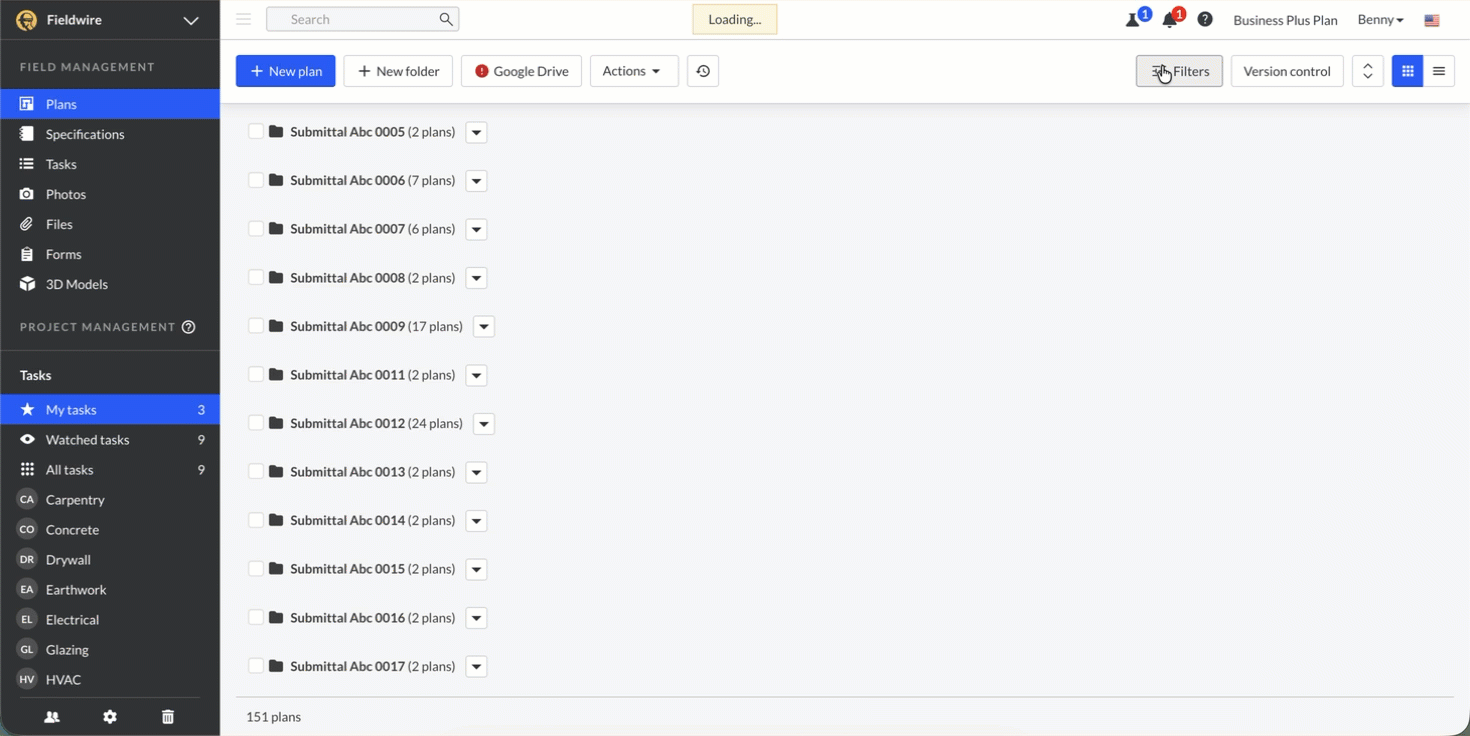Toggle the hamburger sidebar menu icon

tap(243, 19)
